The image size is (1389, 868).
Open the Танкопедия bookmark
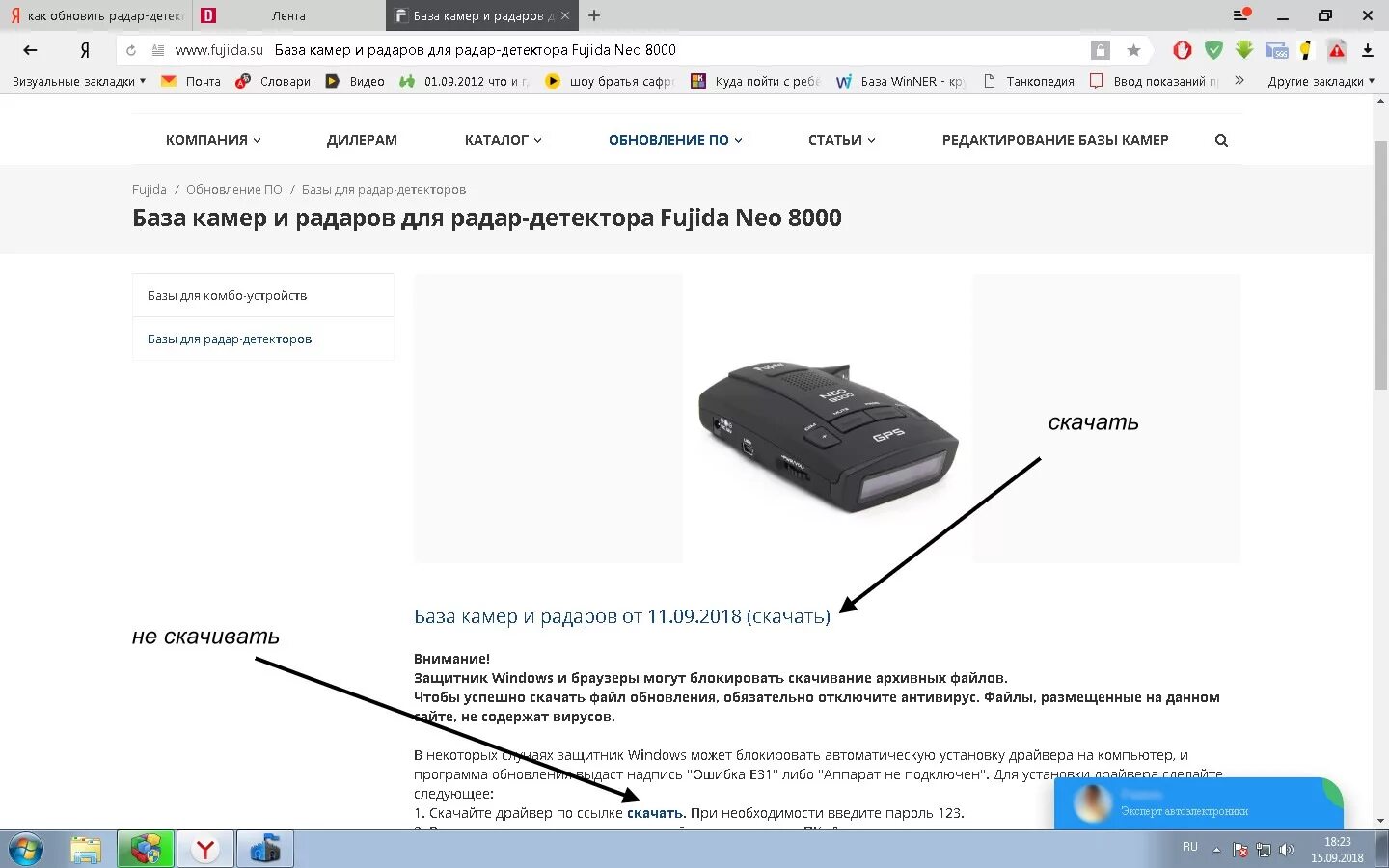(1028, 81)
